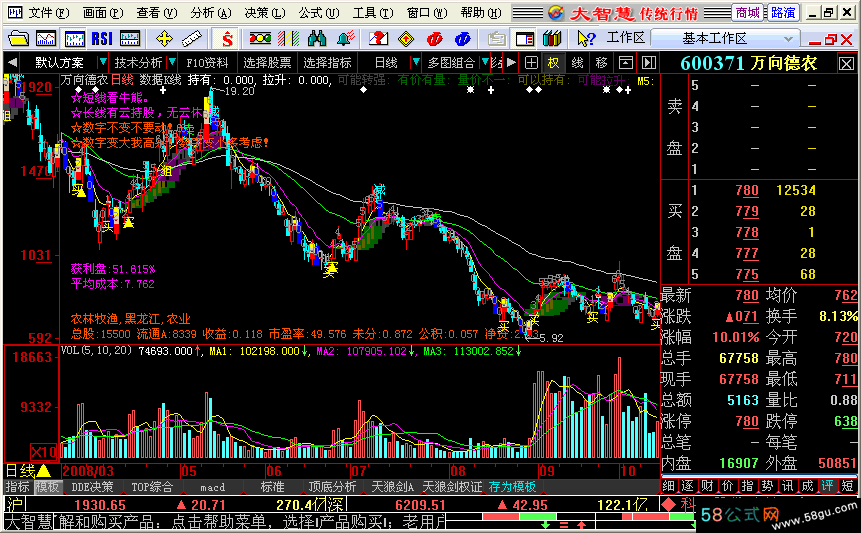Viewport: 861px width, 533px height.
Task: Click the red line chart toolbar icon
Action: point(46,38)
